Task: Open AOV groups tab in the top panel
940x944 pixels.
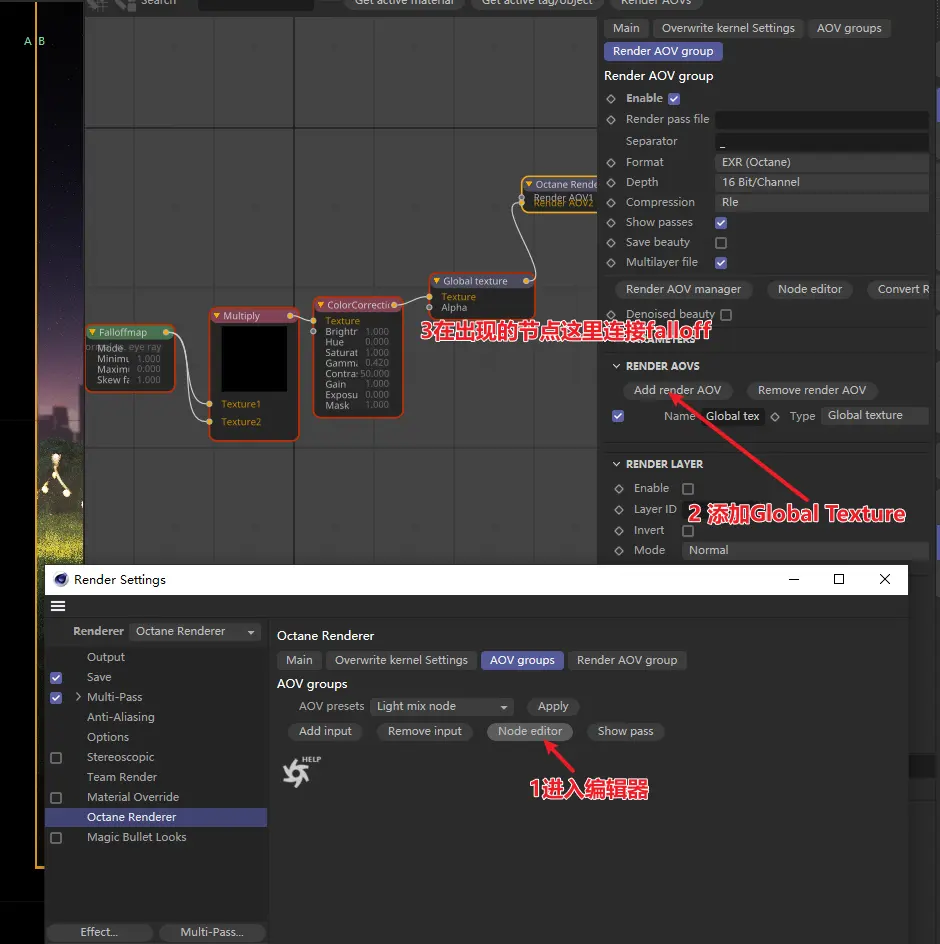Action: coord(849,28)
